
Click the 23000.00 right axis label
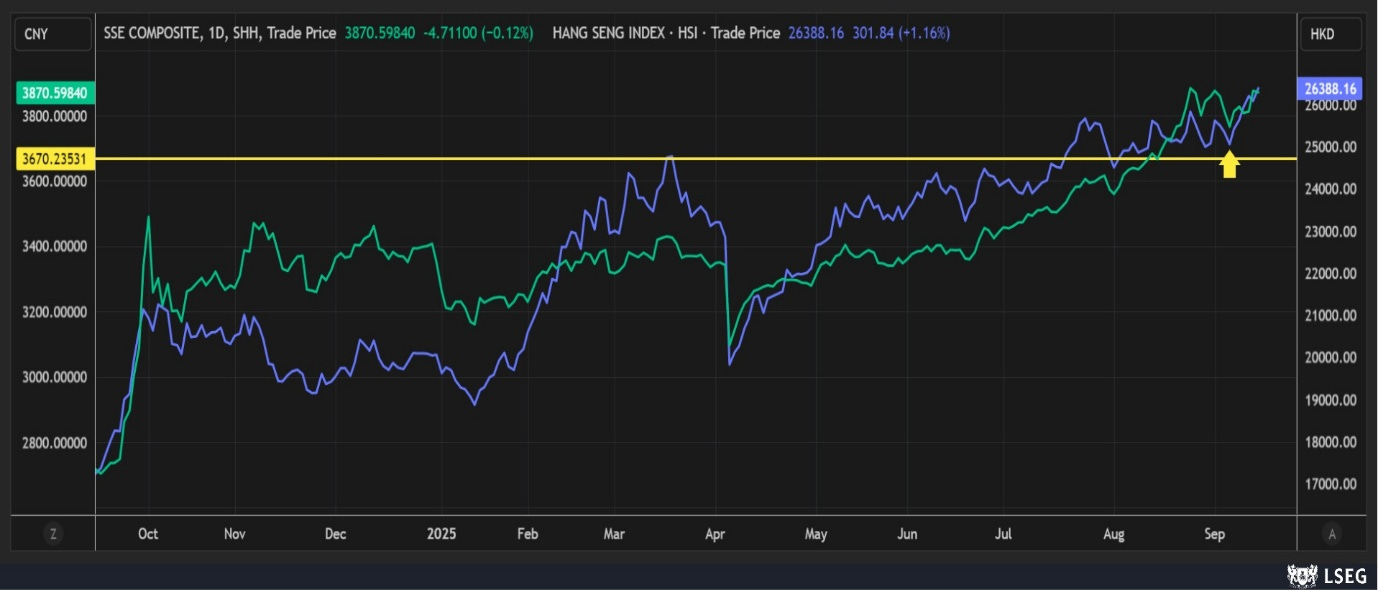click(1331, 231)
